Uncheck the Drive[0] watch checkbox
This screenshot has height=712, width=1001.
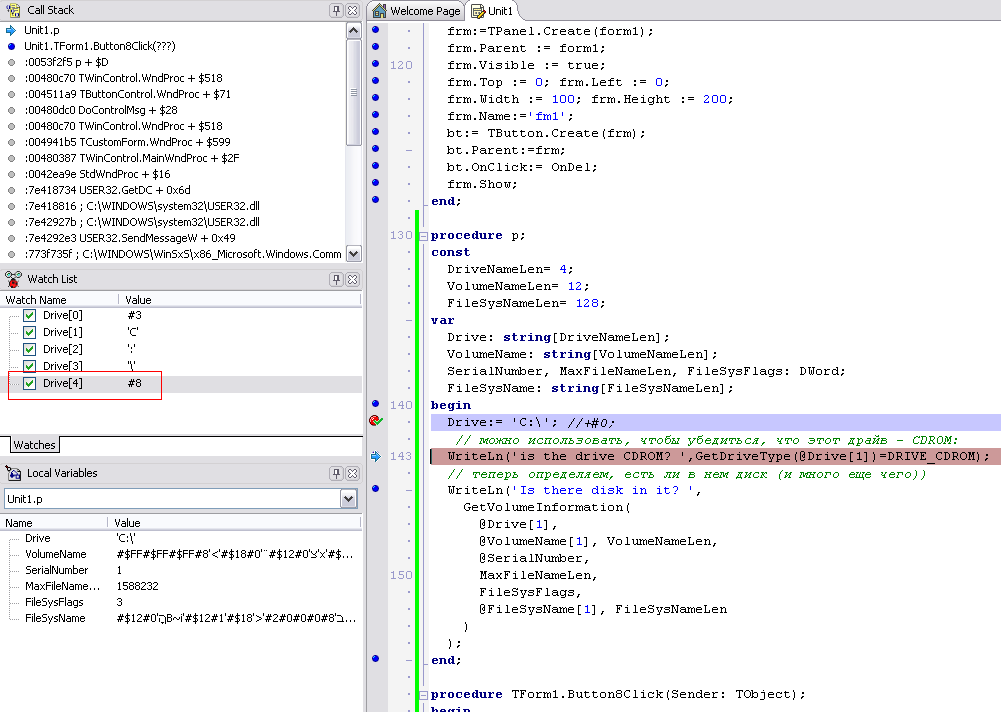pos(29,316)
